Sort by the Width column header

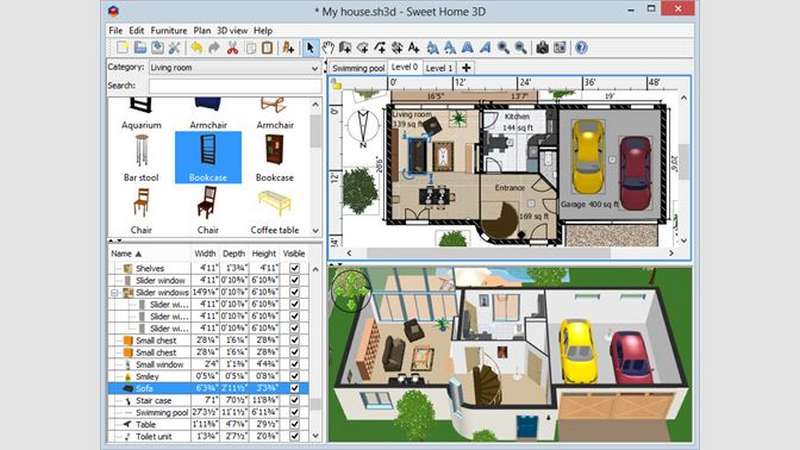[205, 254]
